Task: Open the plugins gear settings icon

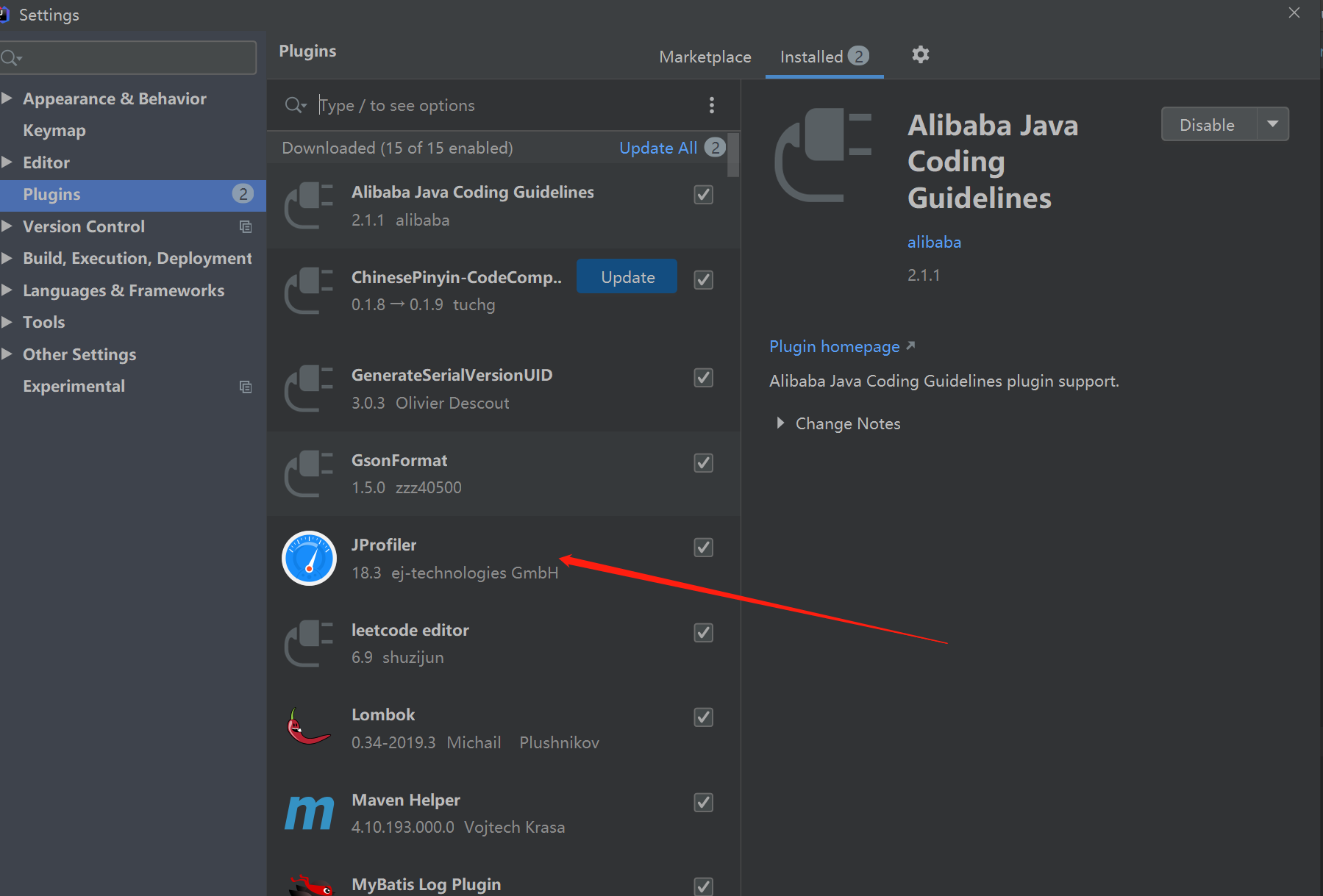Action: tap(920, 54)
